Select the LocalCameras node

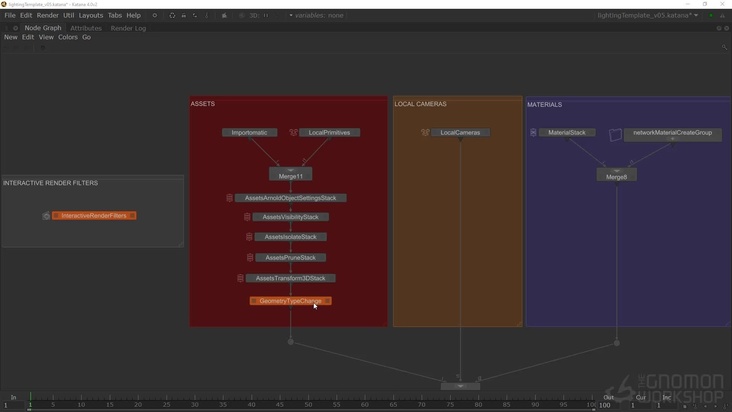coord(460,133)
